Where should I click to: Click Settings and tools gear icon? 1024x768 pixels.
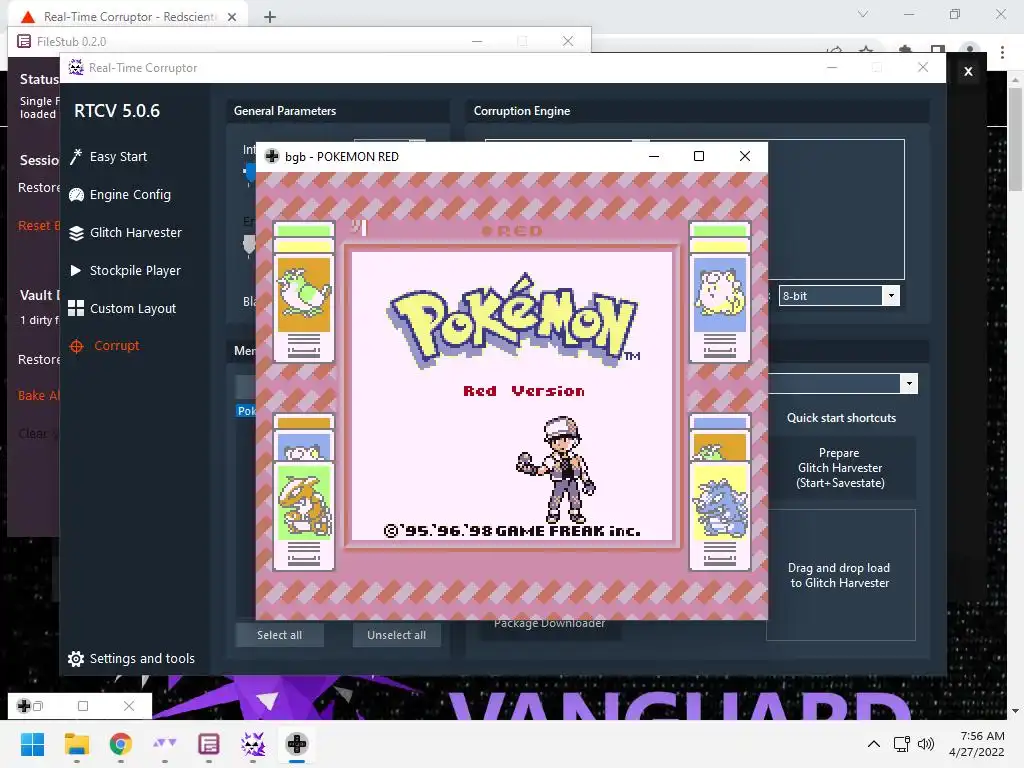pyautogui.click(x=76, y=659)
